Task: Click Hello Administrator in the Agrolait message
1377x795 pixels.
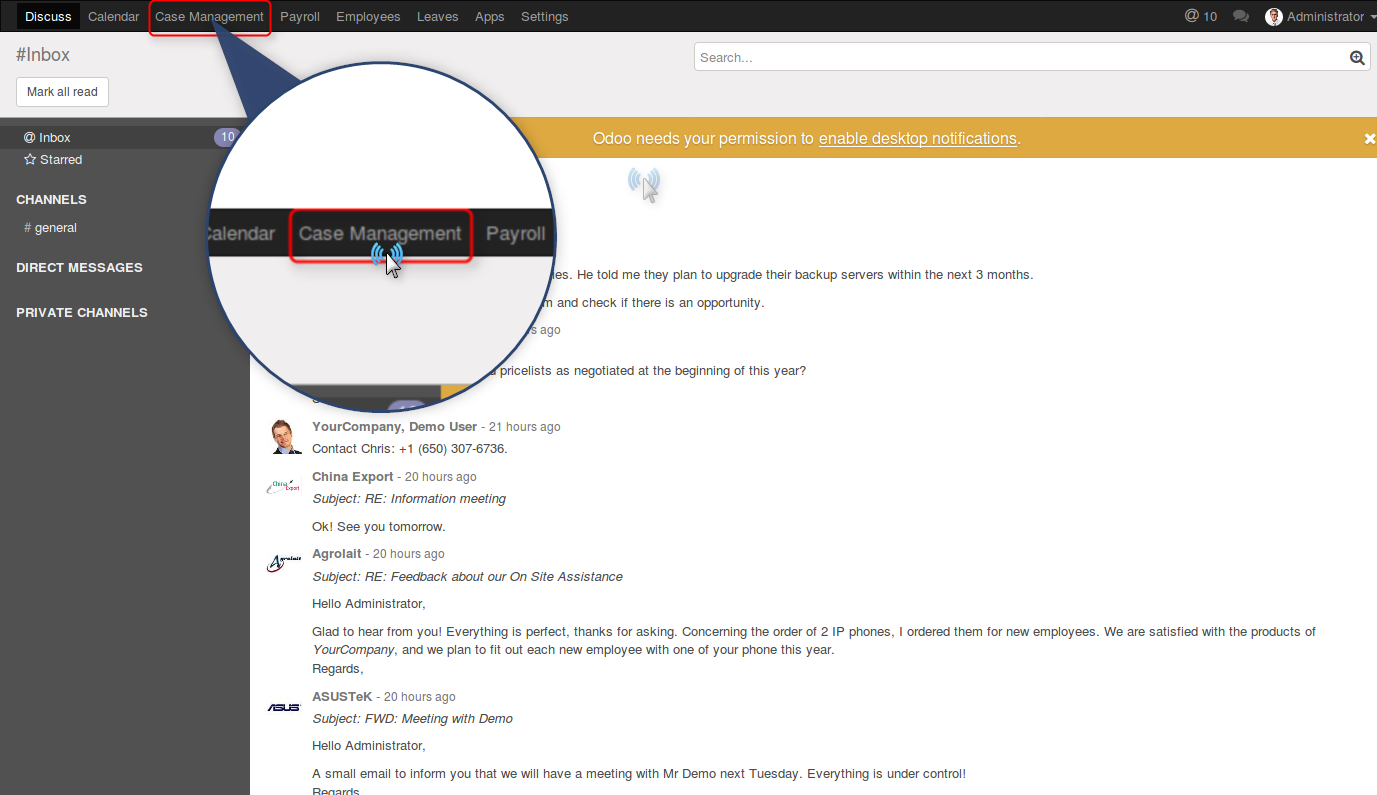Action: [x=369, y=604]
